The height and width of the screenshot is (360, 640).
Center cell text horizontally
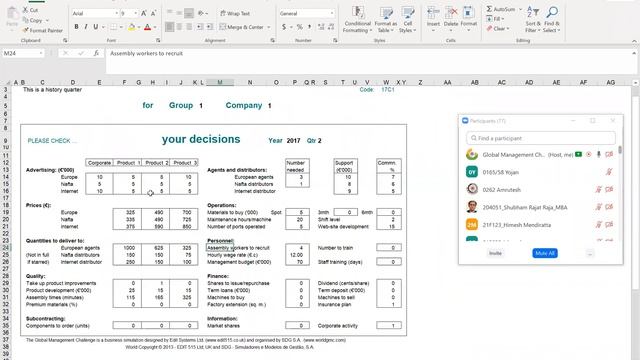click(x=179, y=27)
